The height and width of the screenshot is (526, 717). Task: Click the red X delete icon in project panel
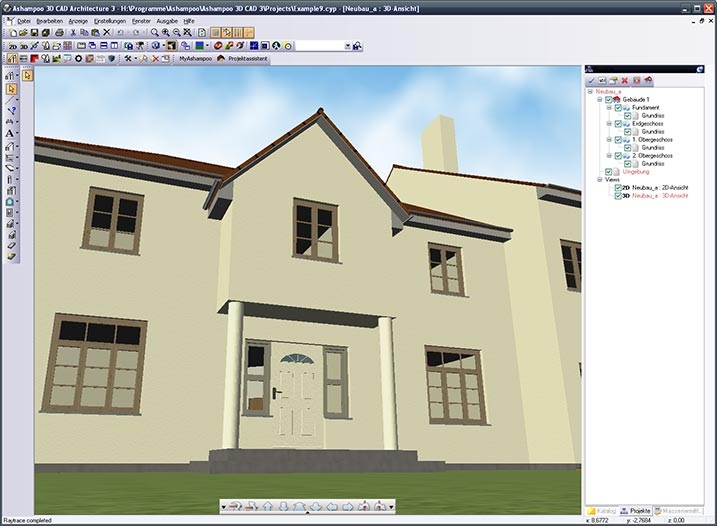[624, 79]
